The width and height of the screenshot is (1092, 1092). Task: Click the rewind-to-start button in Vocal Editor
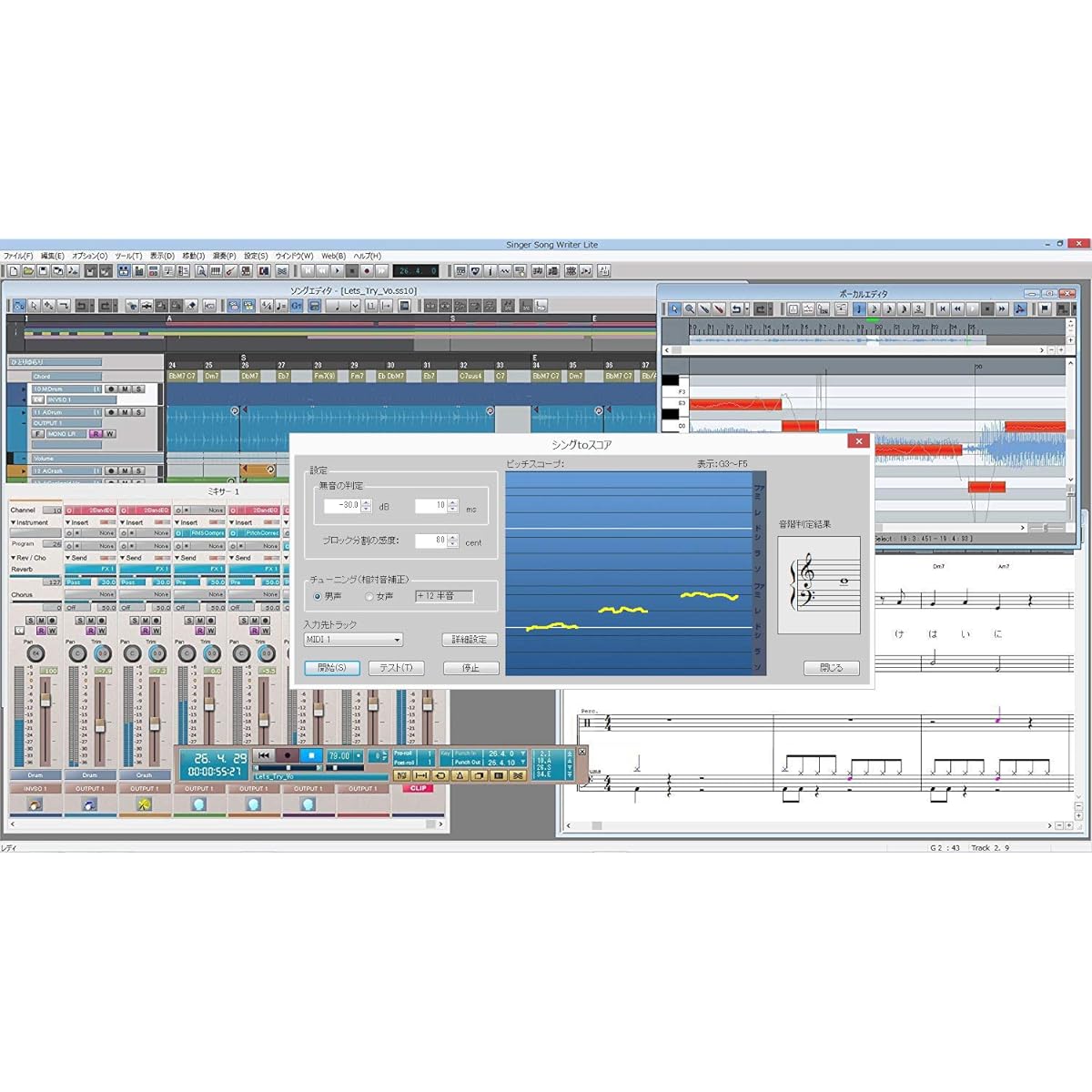943,308
